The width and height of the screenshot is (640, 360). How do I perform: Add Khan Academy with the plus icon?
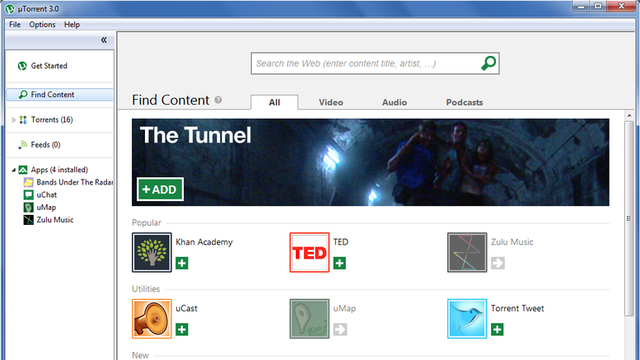pos(182,263)
